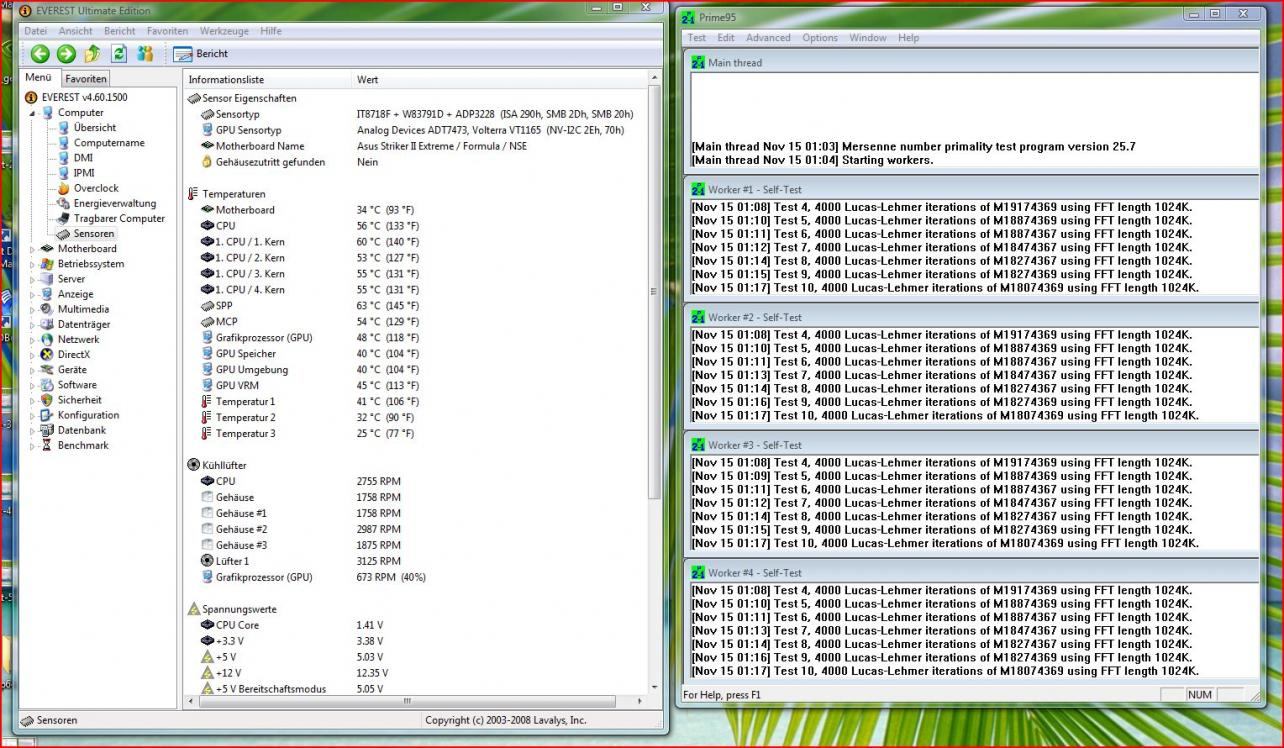This screenshot has width=1284, height=748.
Task: Click the Wert column header
Action: [x=500, y=79]
